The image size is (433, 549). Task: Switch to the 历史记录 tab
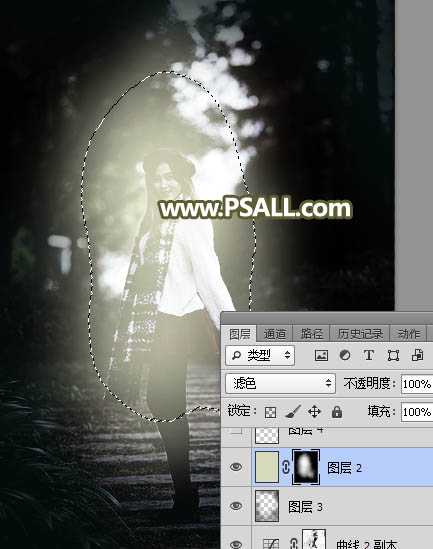pos(360,334)
